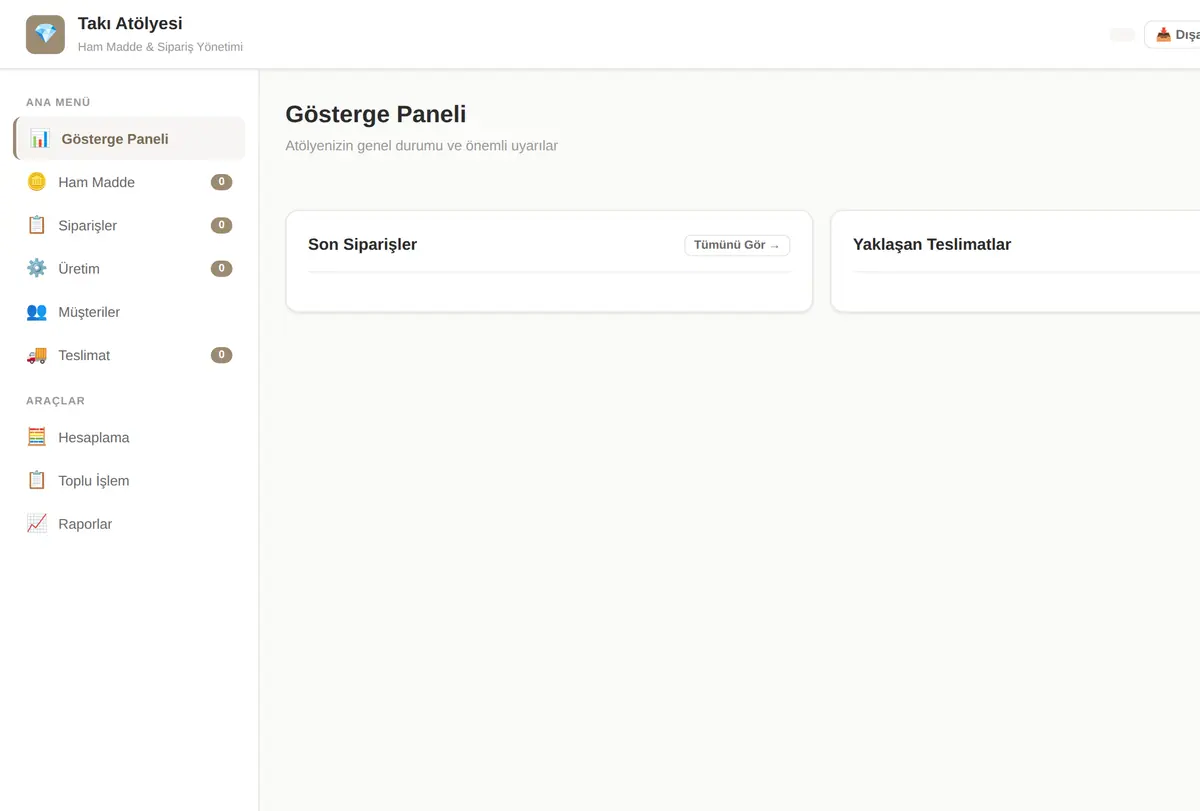
Task: Select the Gösterge Paneli chart icon
Action: (39, 139)
